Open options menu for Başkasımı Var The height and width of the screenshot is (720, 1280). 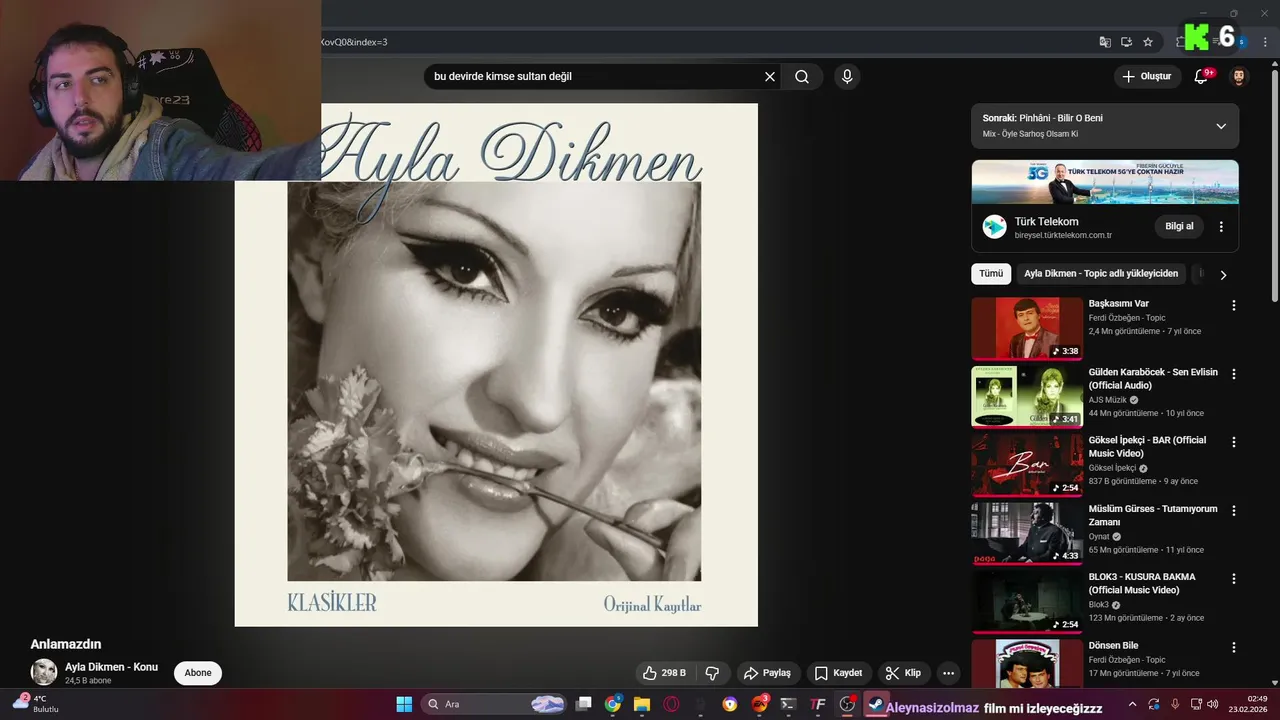tap(1233, 305)
